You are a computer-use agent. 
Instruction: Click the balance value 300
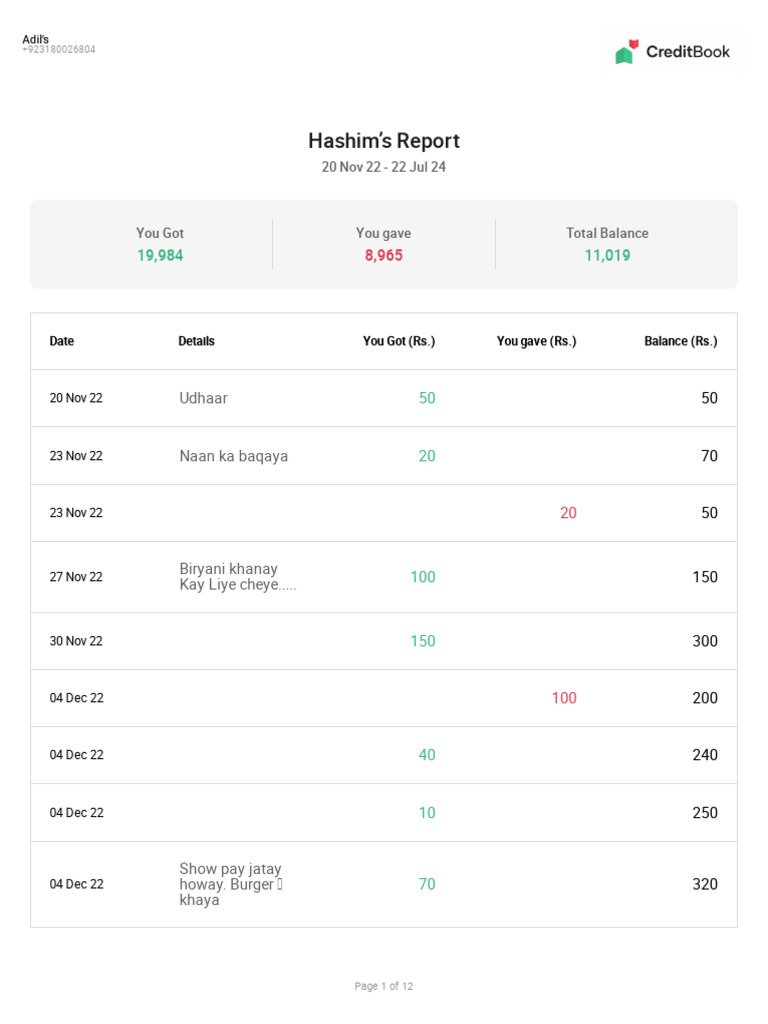(705, 641)
